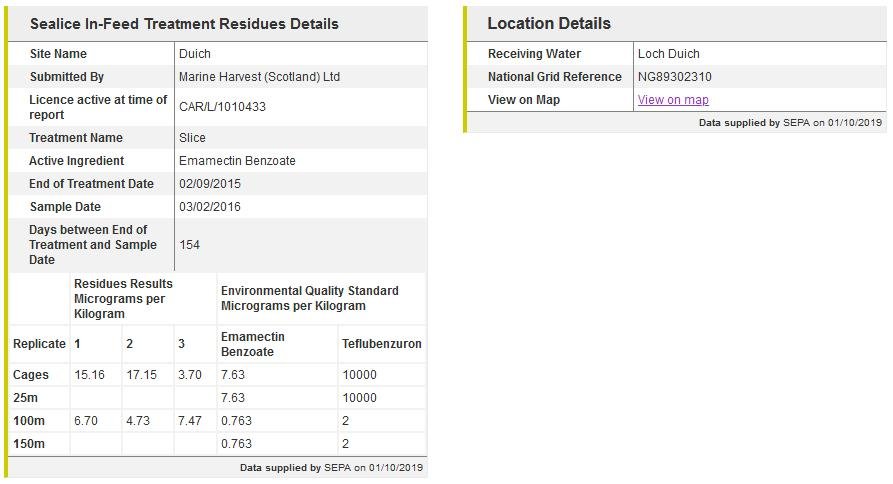Image resolution: width=893 pixels, height=484 pixels.
Task: Click Cages replicate 3 value 3.70
Action: pyautogui.click(x=190, y=375)
